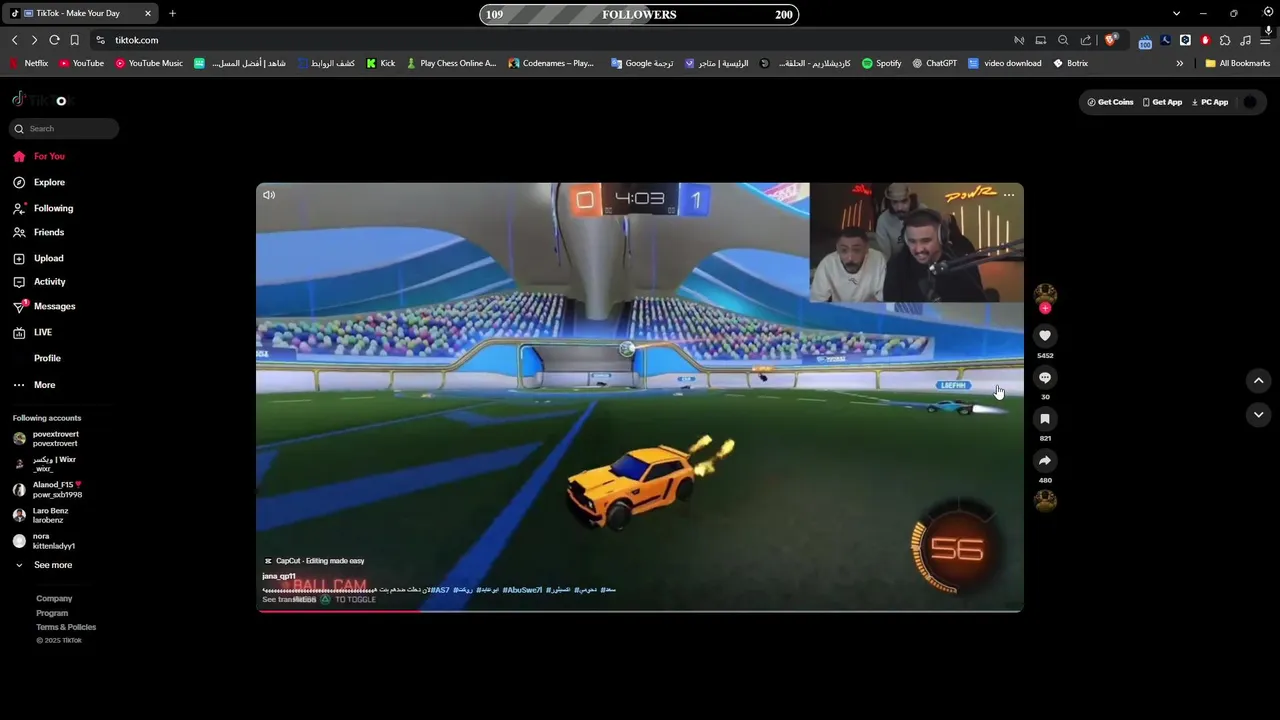Follow creator with the red plus badge
The height and width of the screenshot is (720, 1280).
tap(1045, 308)
